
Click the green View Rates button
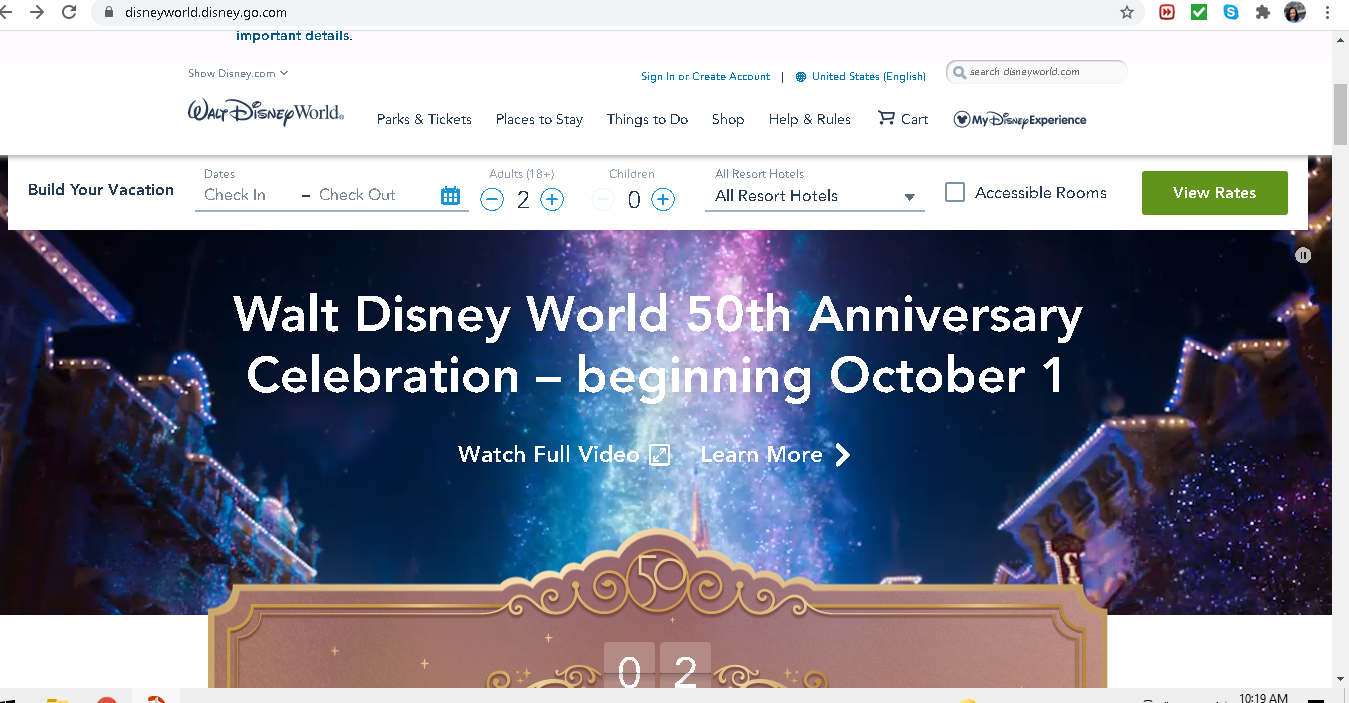(1214, 193)
